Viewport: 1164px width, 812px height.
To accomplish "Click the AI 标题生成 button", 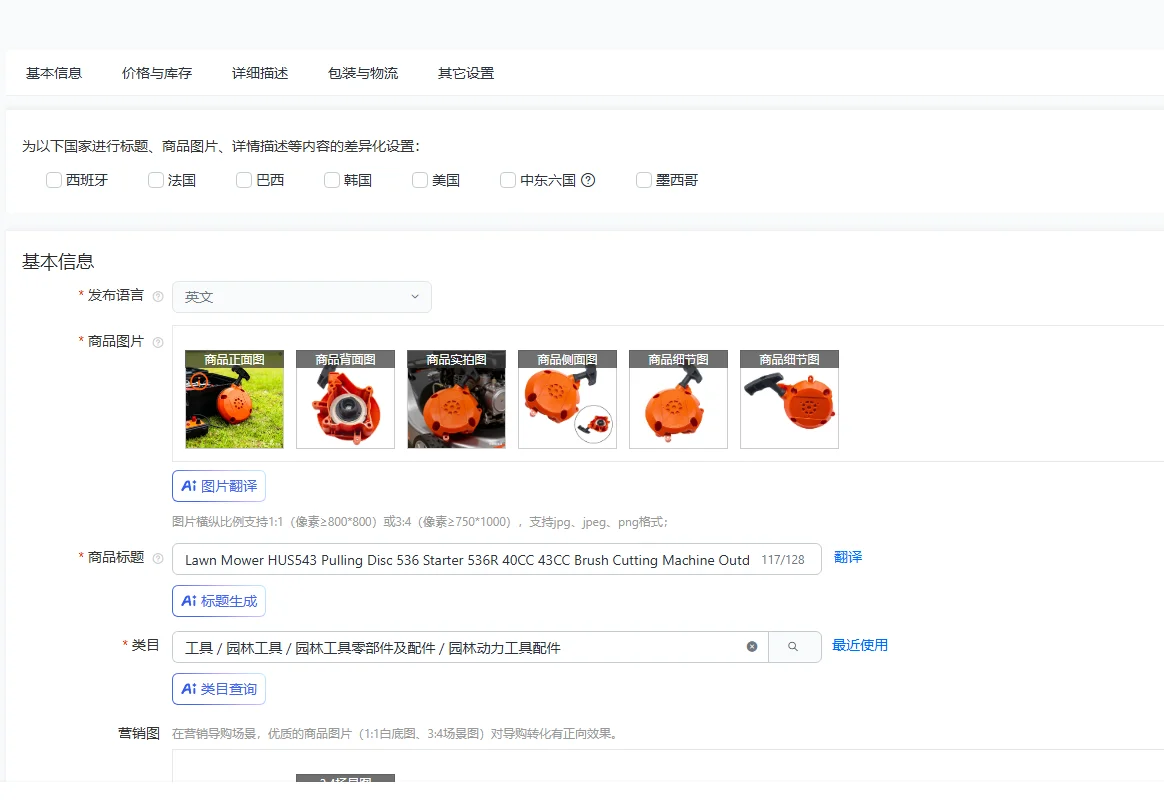I will coord(219,601).
